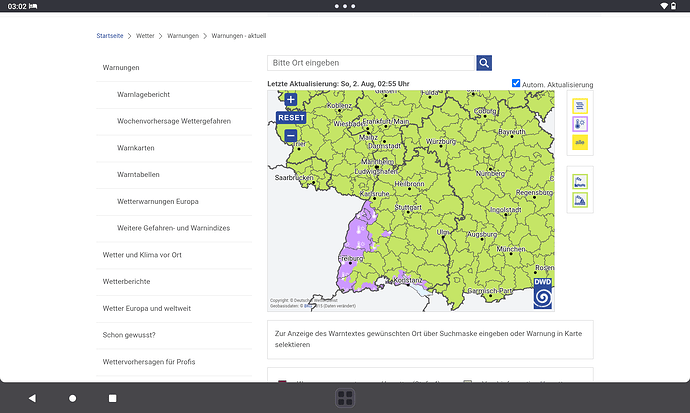This screenshot has width=690, height=413.
Task: Click the DWD logo on the map
Action: [x=543, y=293]
